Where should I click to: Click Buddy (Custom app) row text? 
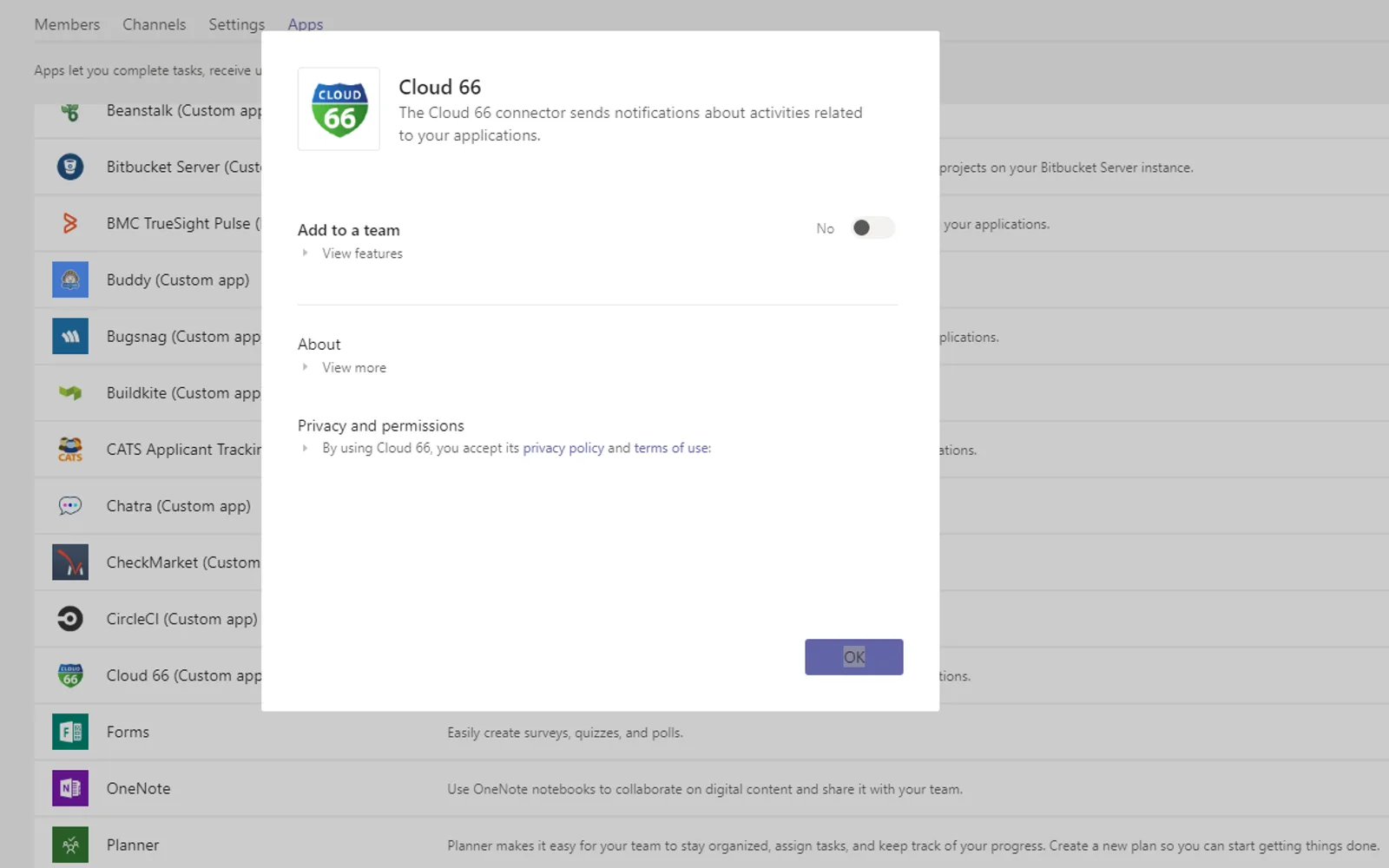click(x=177, y=280)
